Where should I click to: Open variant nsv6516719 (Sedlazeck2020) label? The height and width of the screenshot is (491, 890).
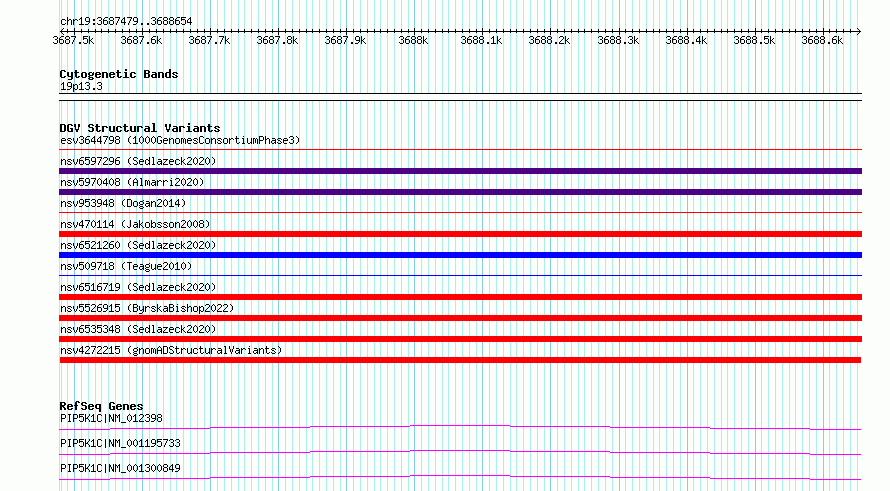[138, 287]
